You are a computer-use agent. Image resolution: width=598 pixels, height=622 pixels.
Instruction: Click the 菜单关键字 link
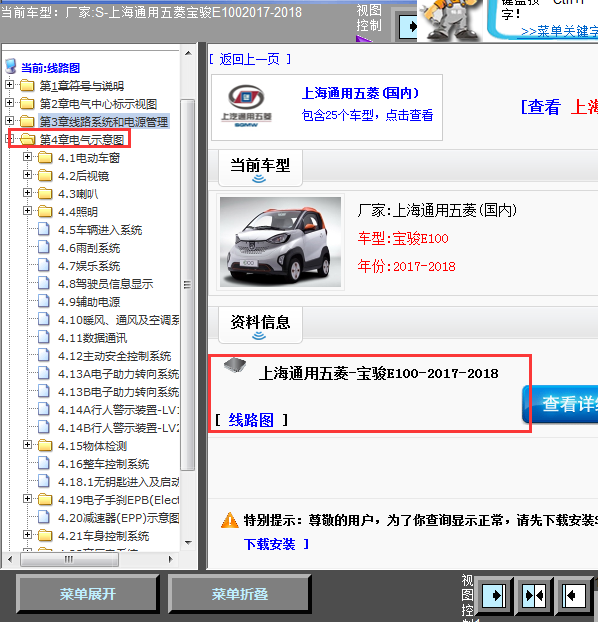coord(559,31)
